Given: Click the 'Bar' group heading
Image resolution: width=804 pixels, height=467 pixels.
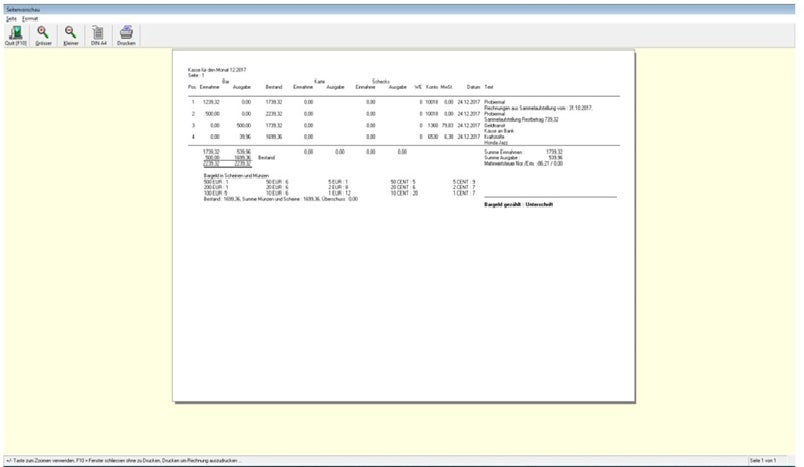Looking at the screenshot, I should [226, 82].
